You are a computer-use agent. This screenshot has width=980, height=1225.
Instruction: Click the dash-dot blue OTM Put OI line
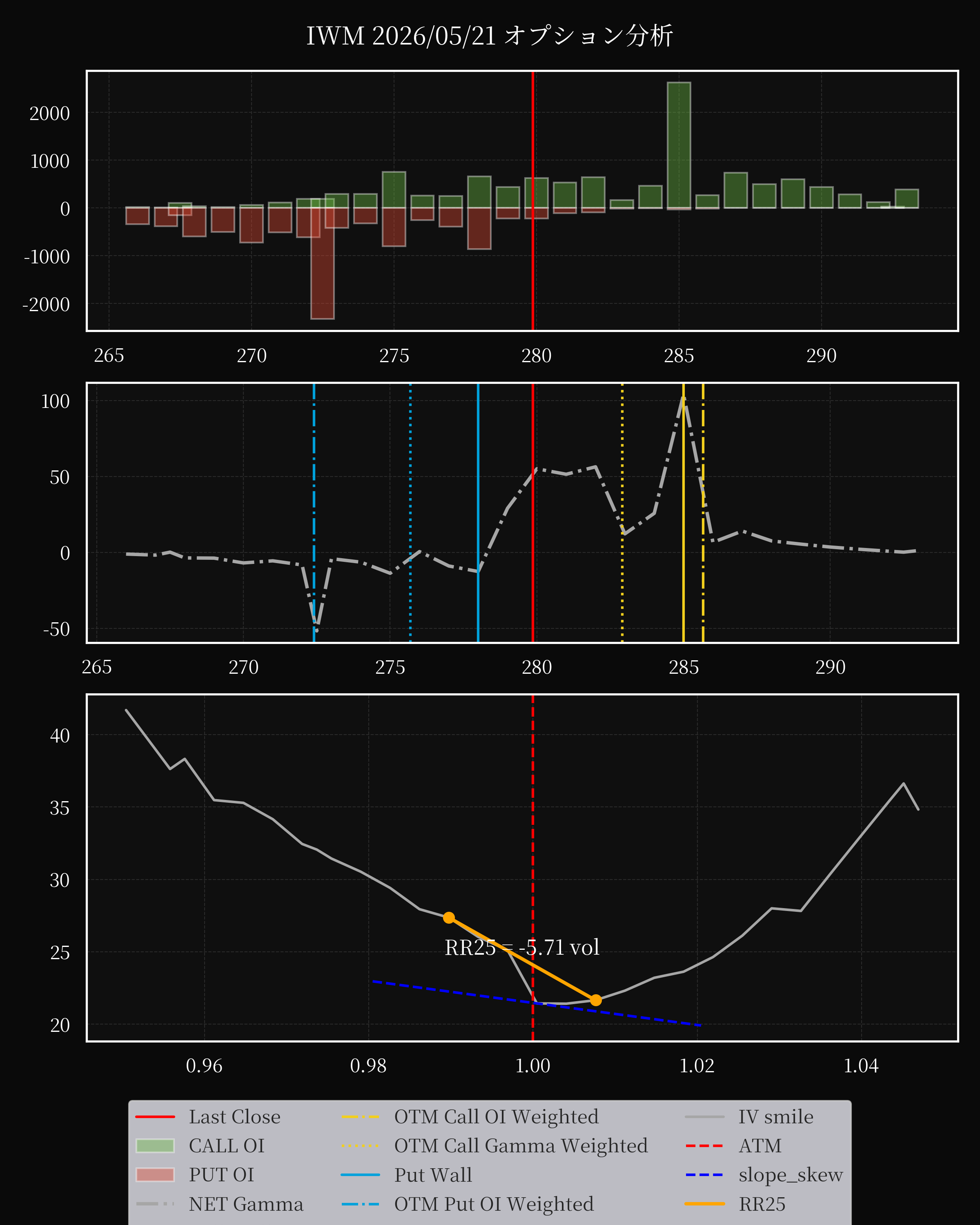tap(314, 513)
